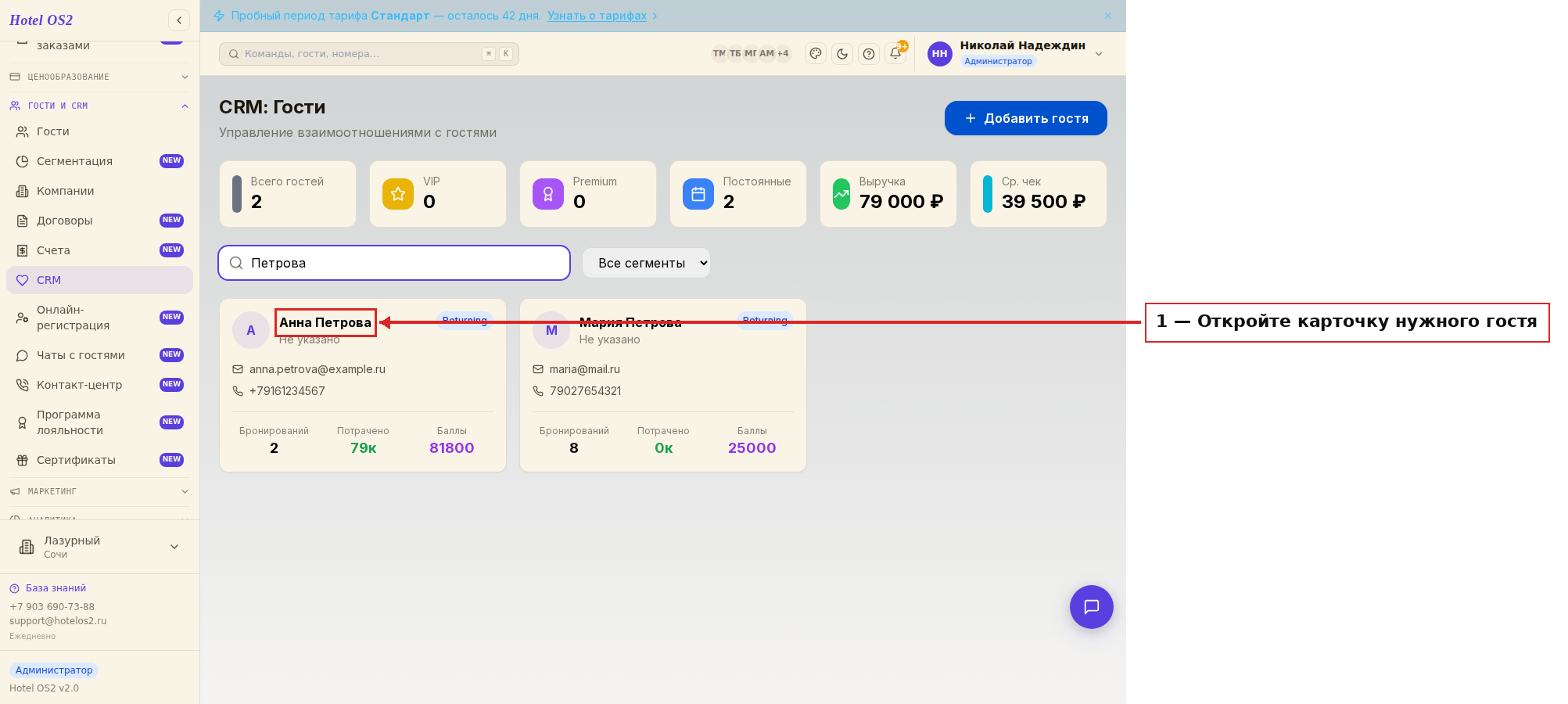Click the +4 team members avatar
The image size is (1568, 704).
coord(783,53)
